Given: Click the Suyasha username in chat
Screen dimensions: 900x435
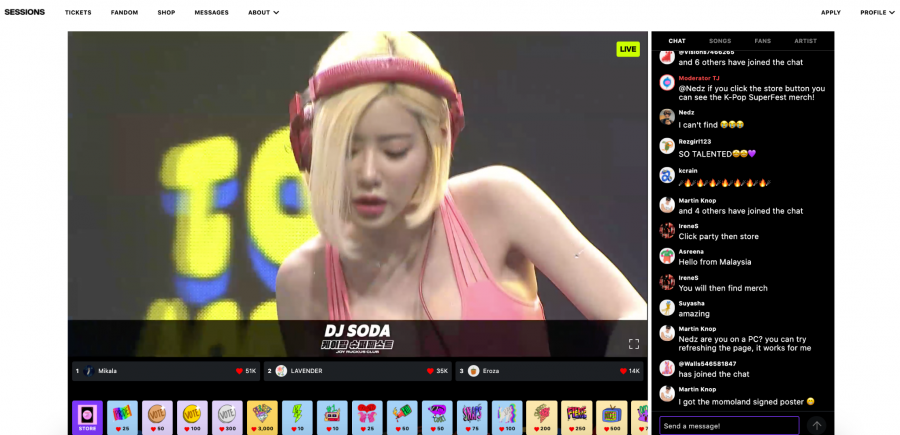Looking at the screenshot, I should 691,303.
